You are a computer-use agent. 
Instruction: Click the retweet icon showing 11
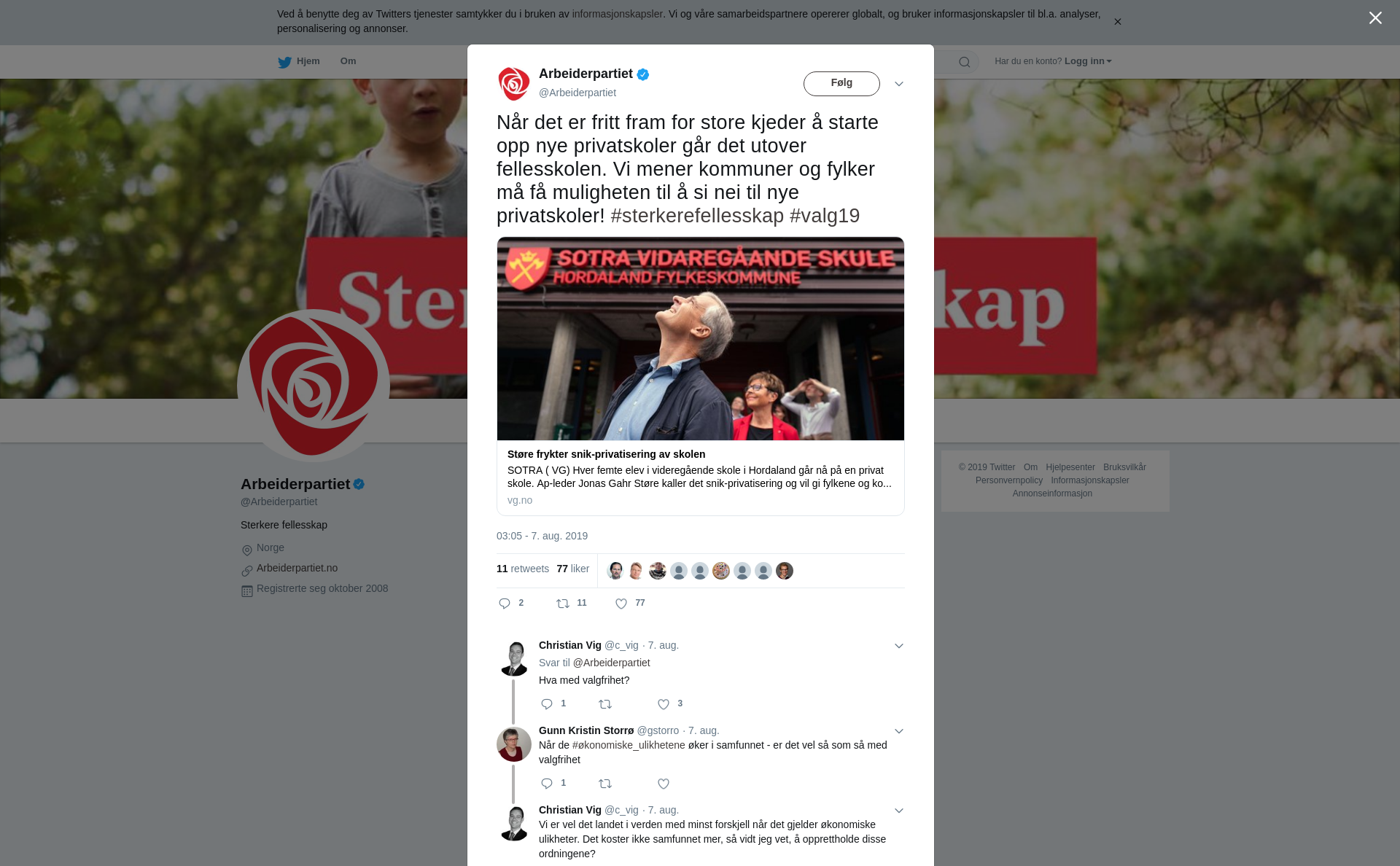pos(563,604)
